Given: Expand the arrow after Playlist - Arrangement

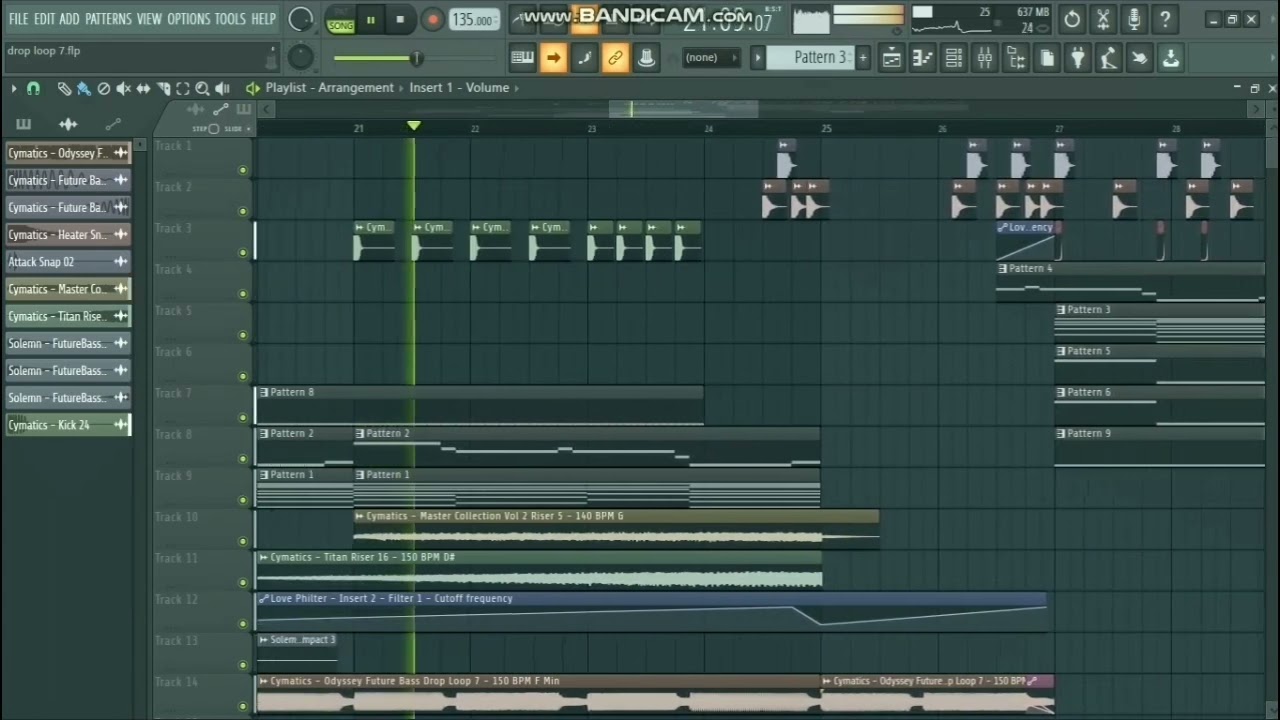Looking at the screenshot, I should point(401,88).
